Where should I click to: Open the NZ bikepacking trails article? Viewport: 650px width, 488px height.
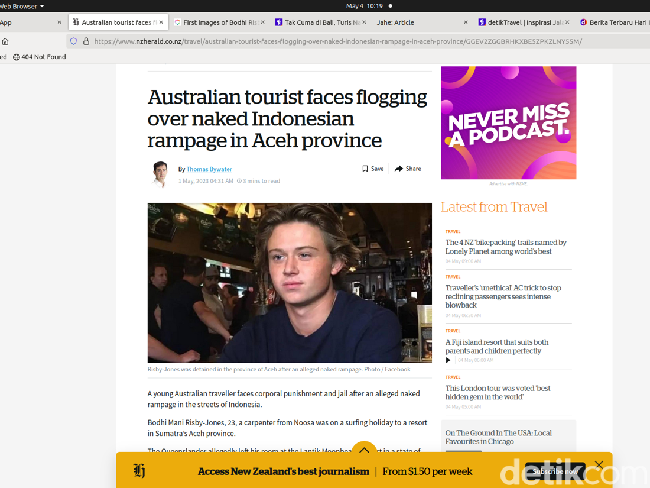click(506, 247)
